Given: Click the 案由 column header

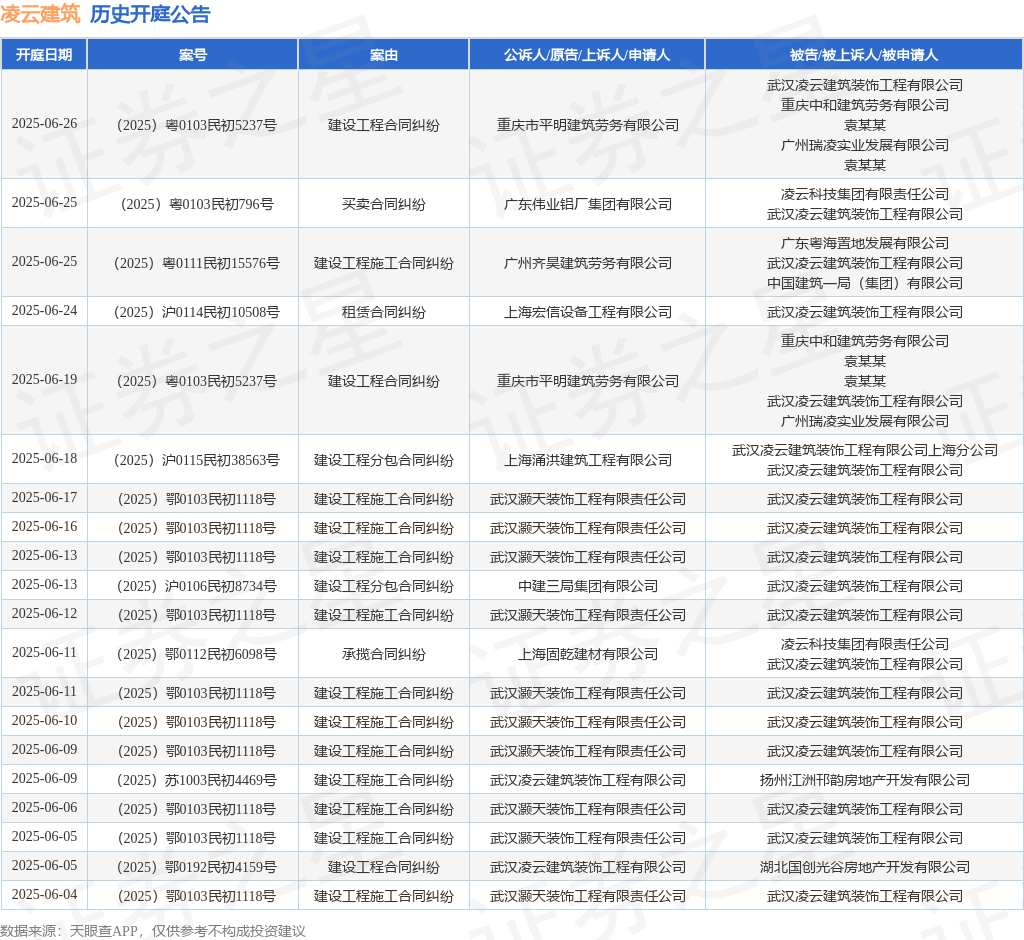Looking at the screenshot, I should tap(383, 55).
